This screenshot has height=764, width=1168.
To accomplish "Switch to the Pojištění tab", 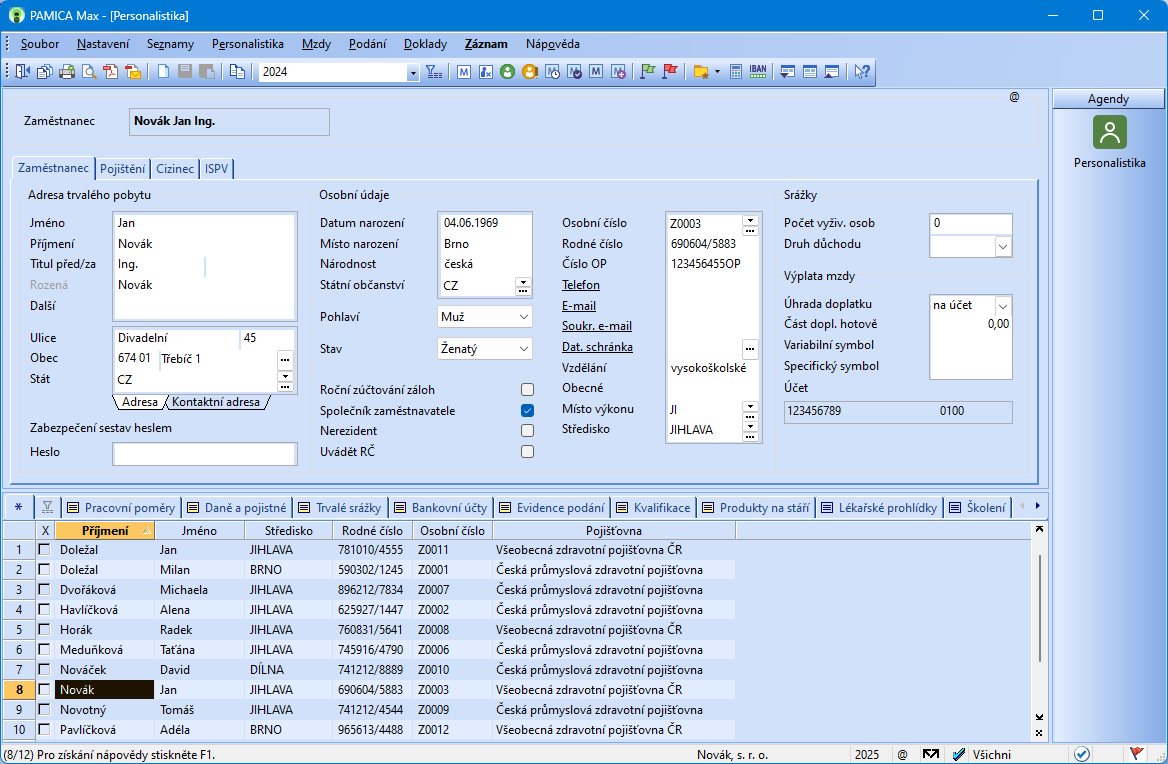I will (123, 169).
